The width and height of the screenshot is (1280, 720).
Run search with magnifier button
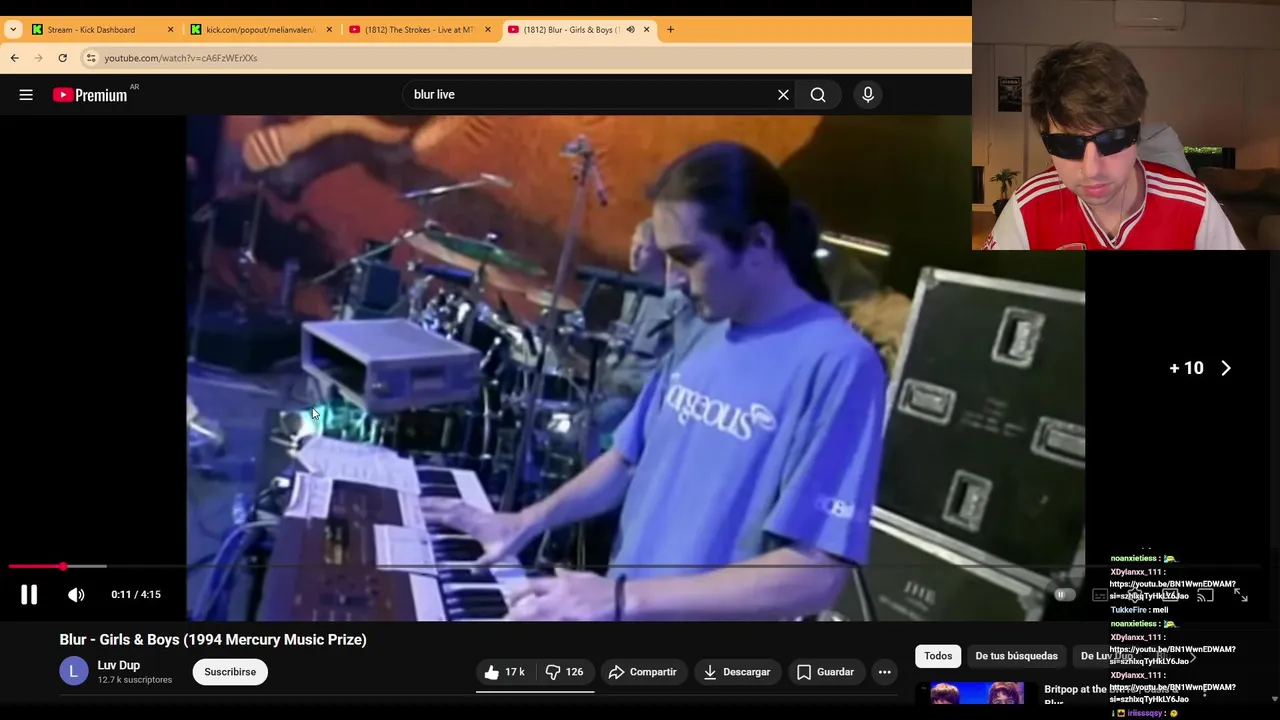coord(818,95)
